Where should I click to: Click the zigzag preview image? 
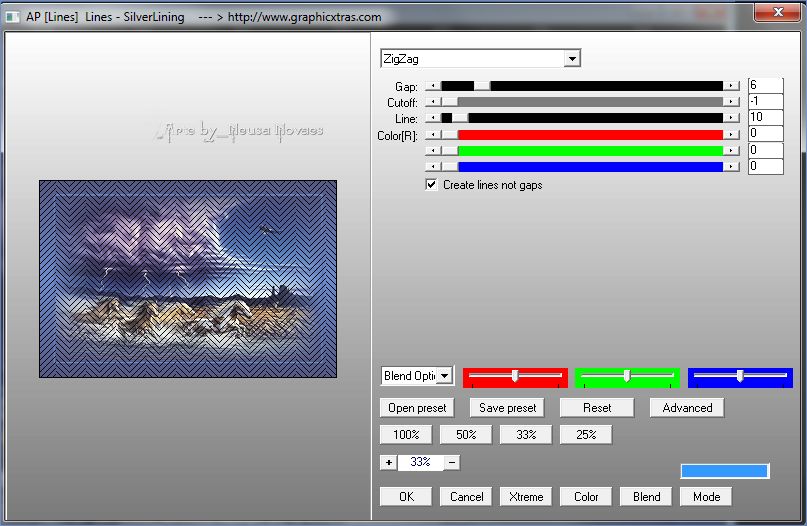(188, 279)
